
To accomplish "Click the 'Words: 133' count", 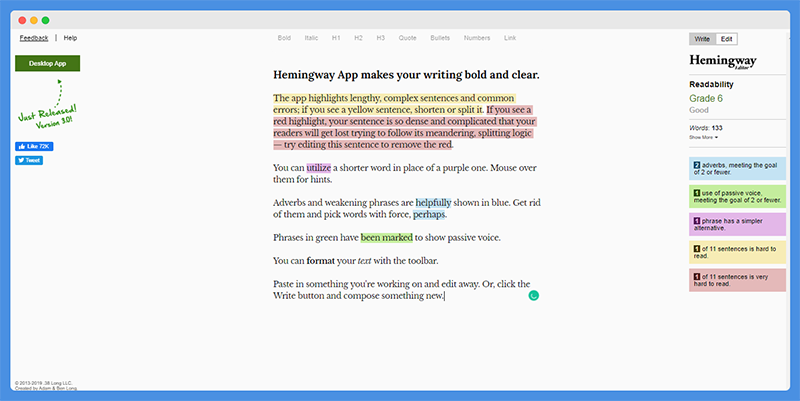I will (706, 128).
